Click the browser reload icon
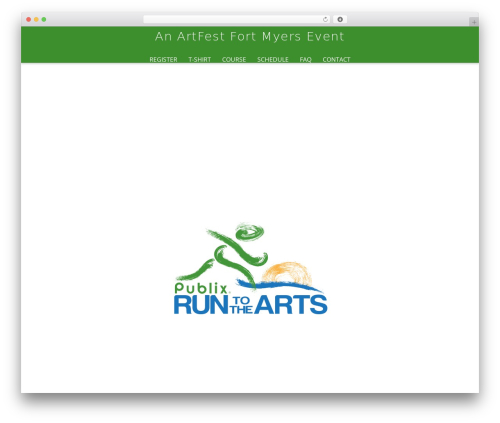 pyautogui.click(x=325, y=19)
